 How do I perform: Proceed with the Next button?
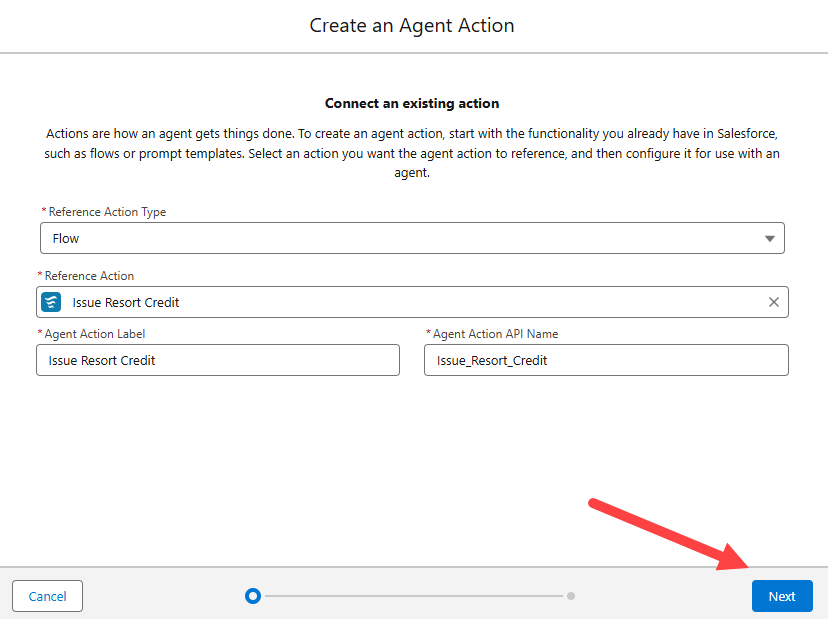tap(781, 596)
